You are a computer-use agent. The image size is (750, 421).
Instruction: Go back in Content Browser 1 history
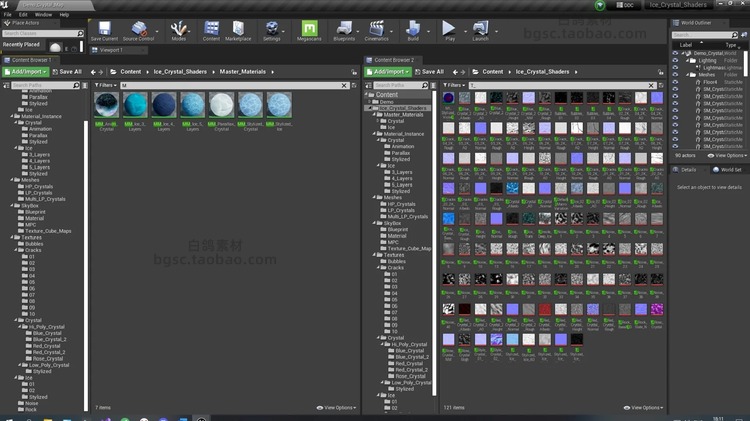tap(93, 72)
